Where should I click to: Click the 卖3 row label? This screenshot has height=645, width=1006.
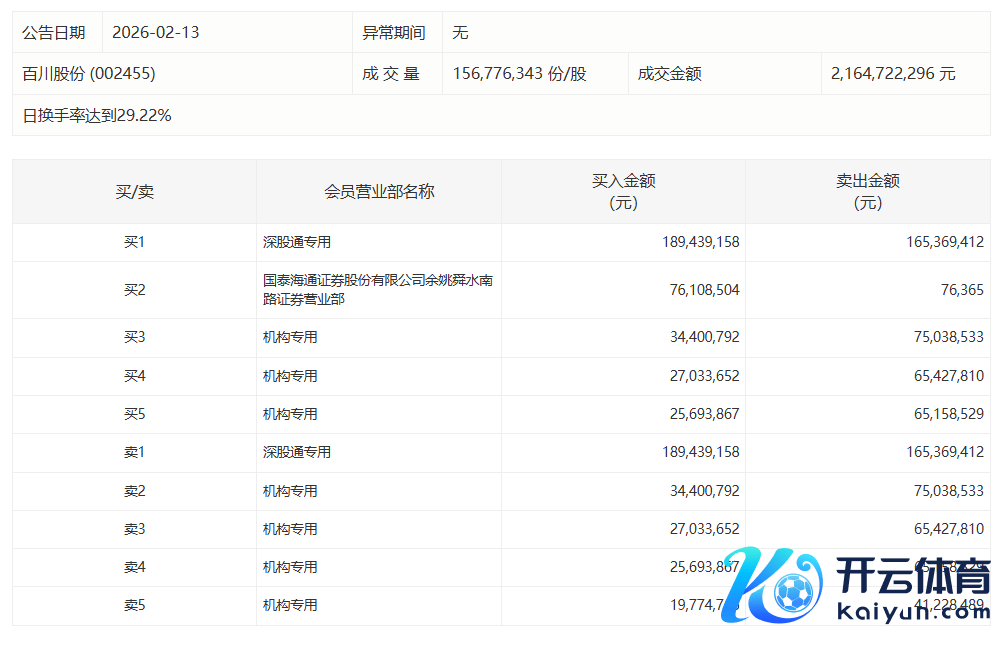[x=134, y=529]
